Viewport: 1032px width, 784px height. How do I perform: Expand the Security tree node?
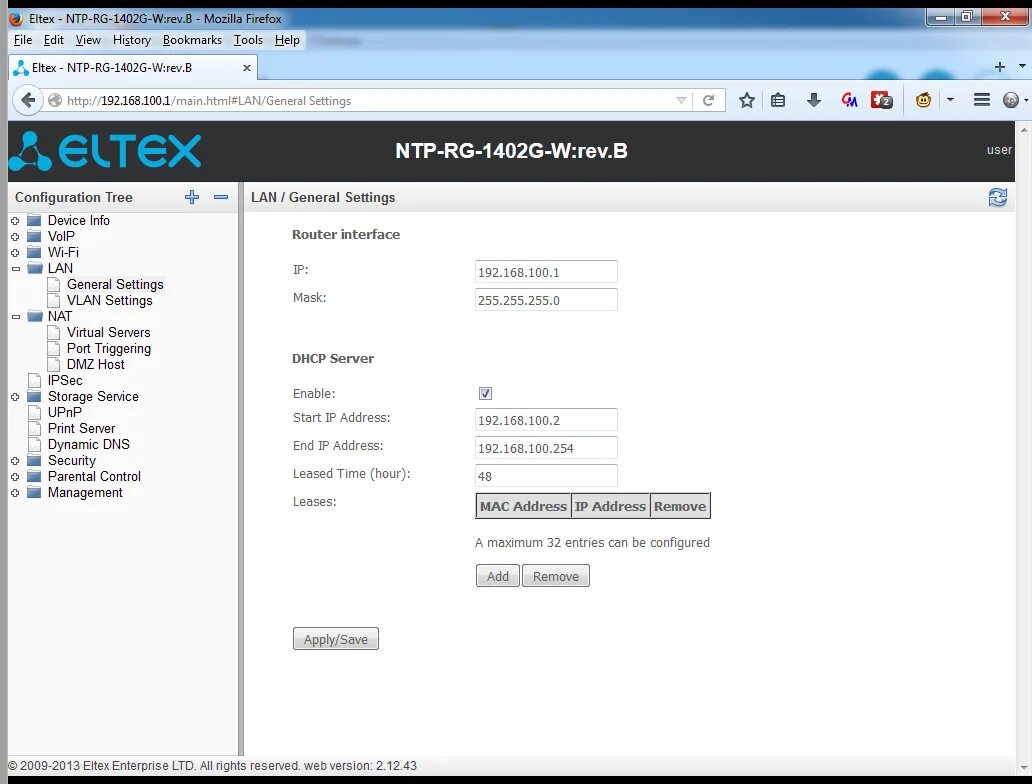point(15,461)
